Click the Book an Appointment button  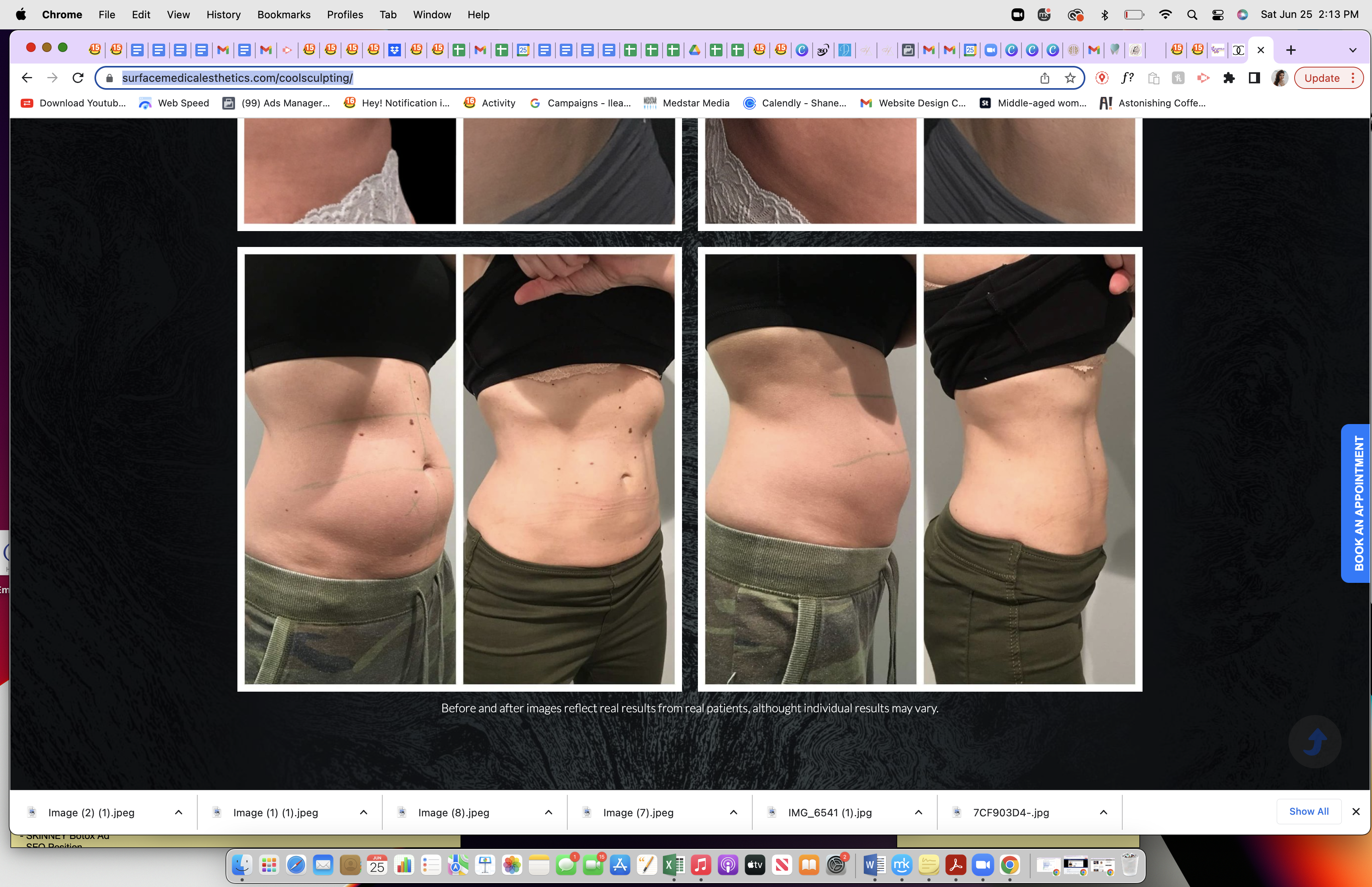tap(1357, 503)
